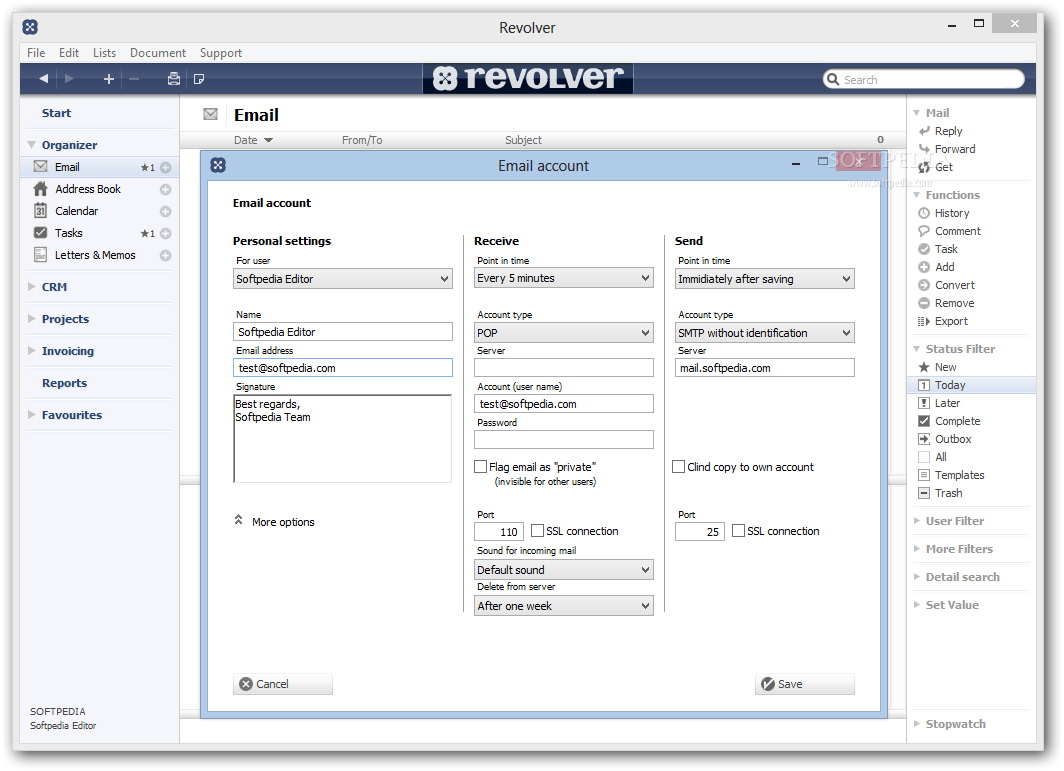Click the Outbox arrow icon
Viewport: 1064px width, 771px height.
pos(924,439)
